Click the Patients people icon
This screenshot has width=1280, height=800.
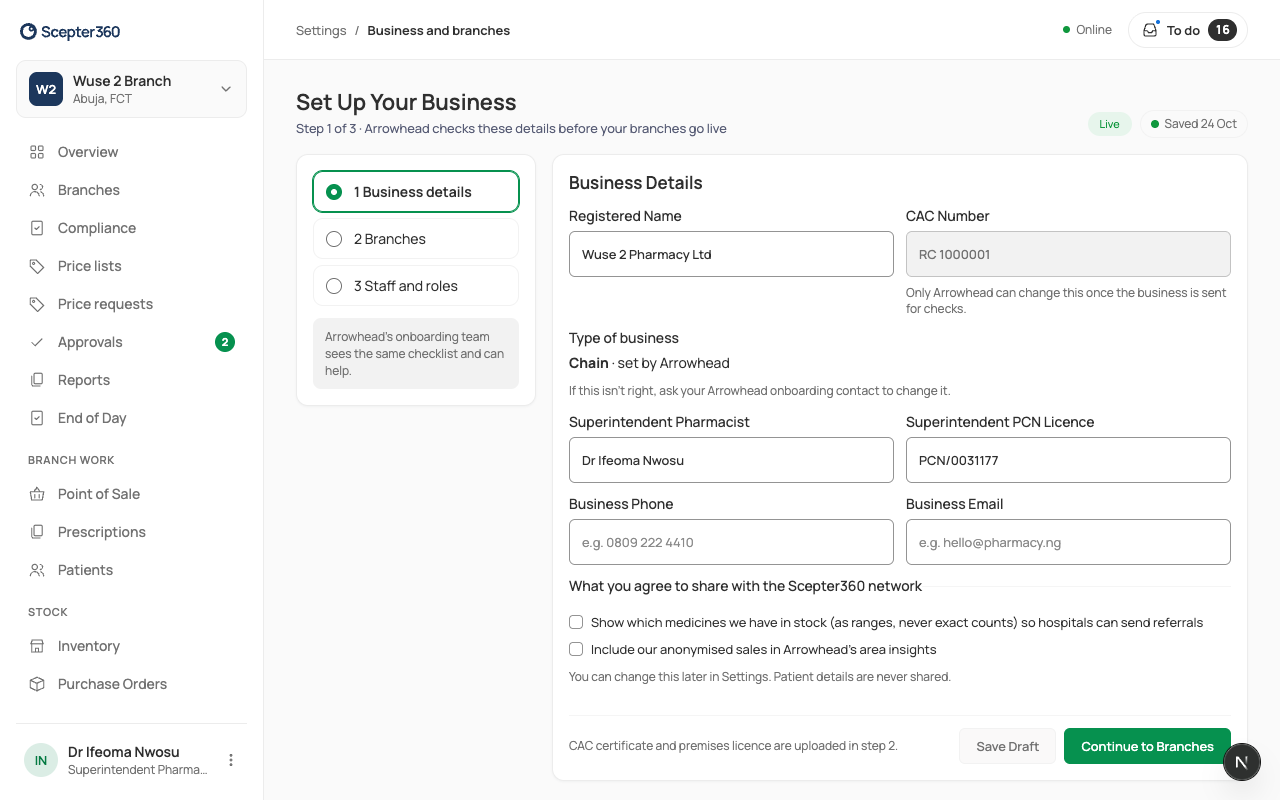37,570
